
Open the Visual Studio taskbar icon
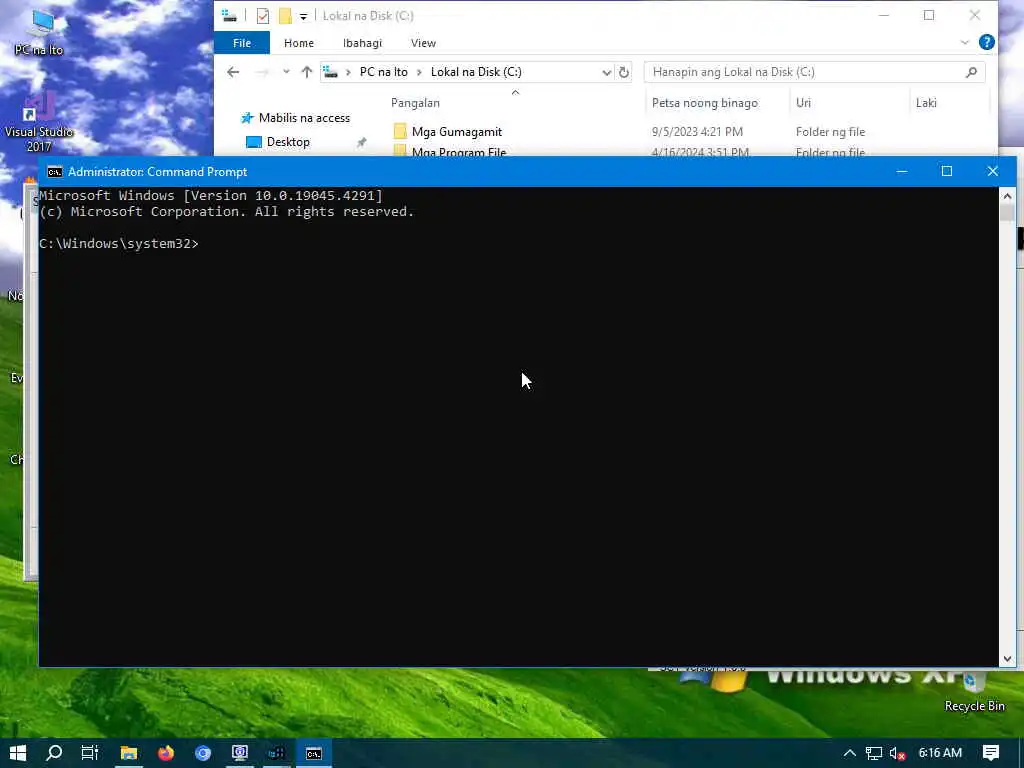point(276,753)
